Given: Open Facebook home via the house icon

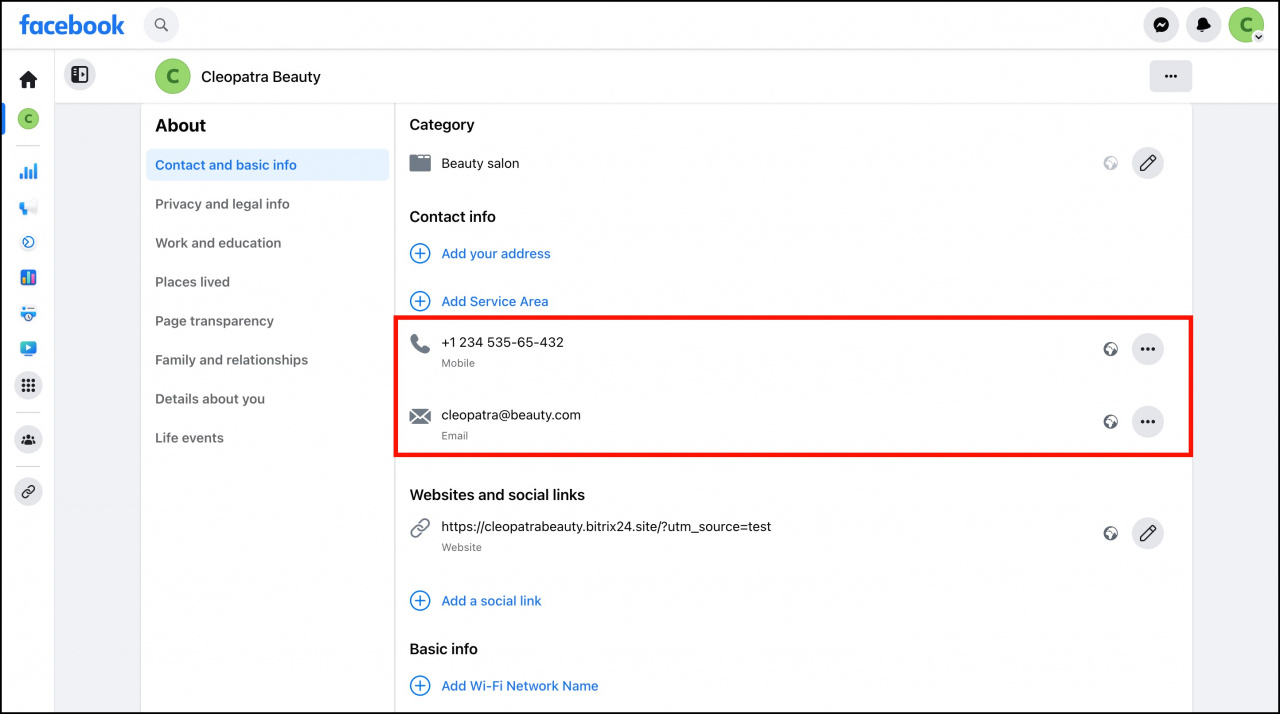Looking at the screenshot, I should click(28, 80).
